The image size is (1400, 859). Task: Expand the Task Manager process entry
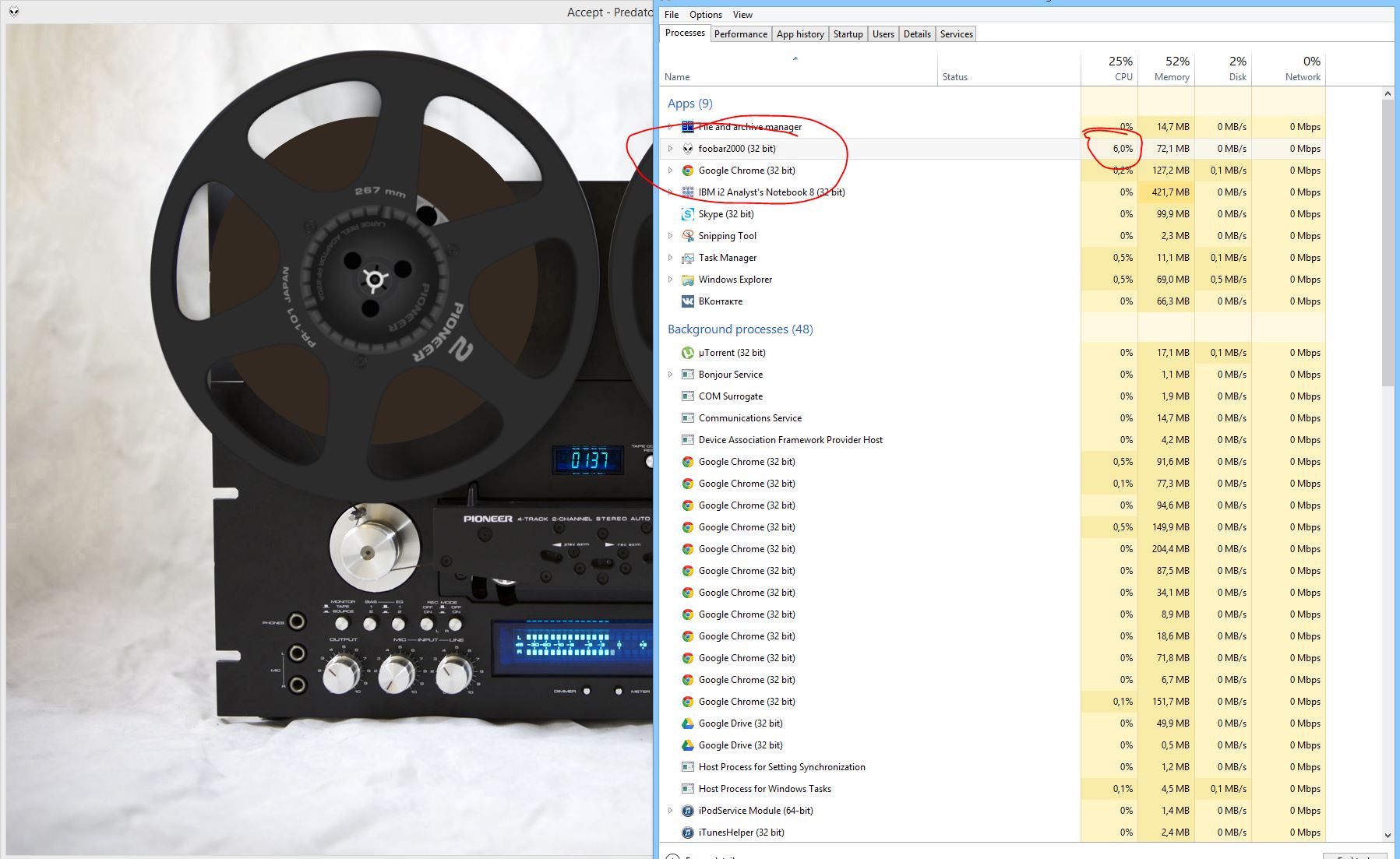coord(670,258)
